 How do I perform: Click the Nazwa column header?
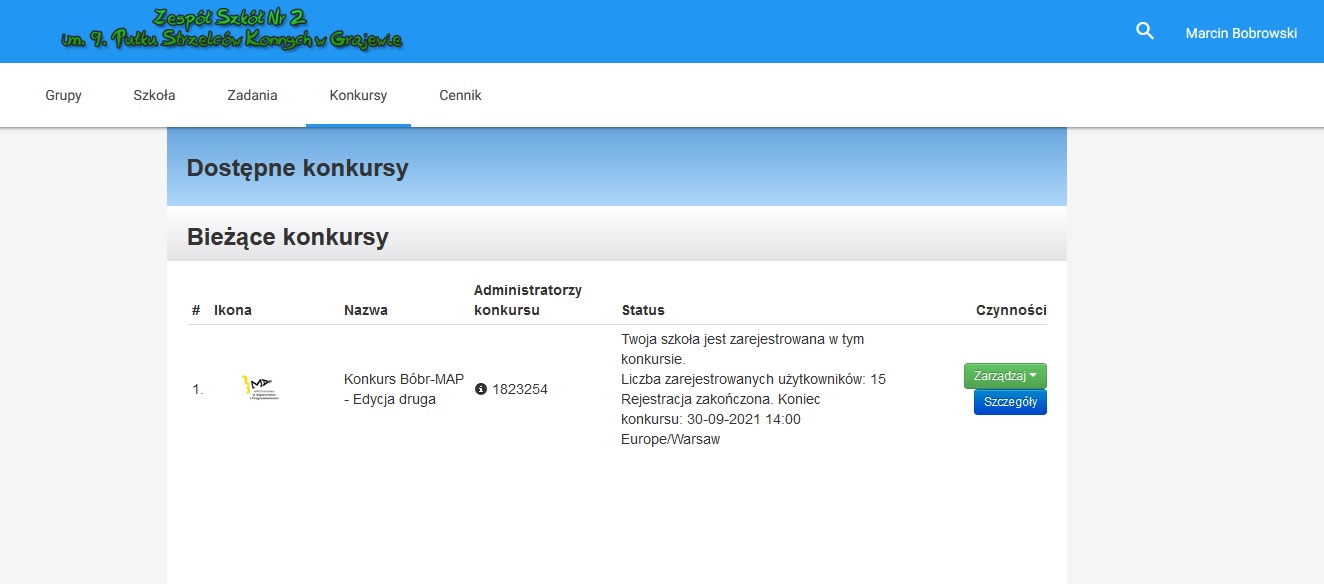click(x=365, y=310)
